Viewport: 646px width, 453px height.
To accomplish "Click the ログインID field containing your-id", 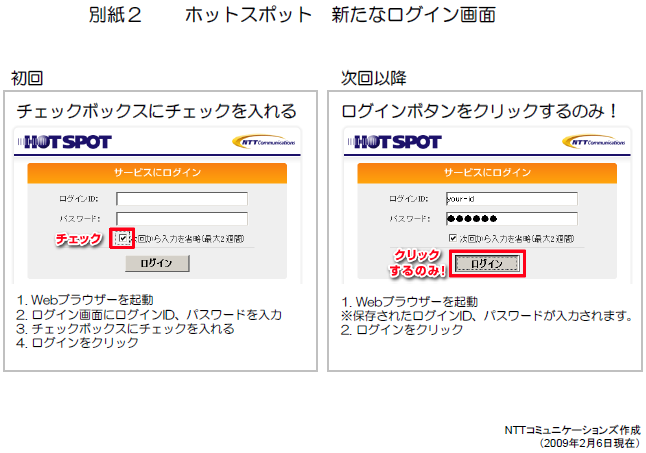I will click(512, 199).
